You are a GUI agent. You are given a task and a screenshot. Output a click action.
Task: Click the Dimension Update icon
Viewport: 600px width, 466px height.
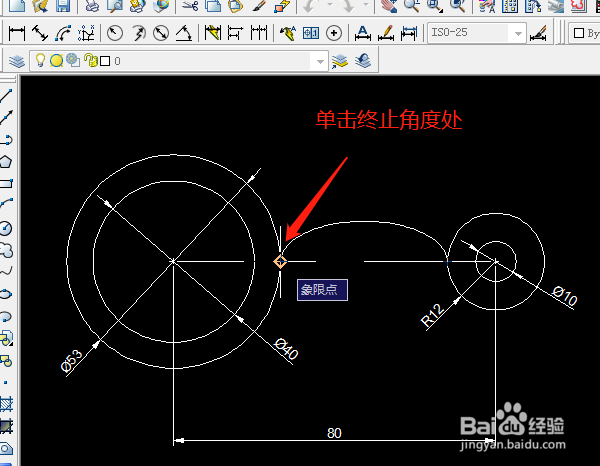[x=409, y=33]
